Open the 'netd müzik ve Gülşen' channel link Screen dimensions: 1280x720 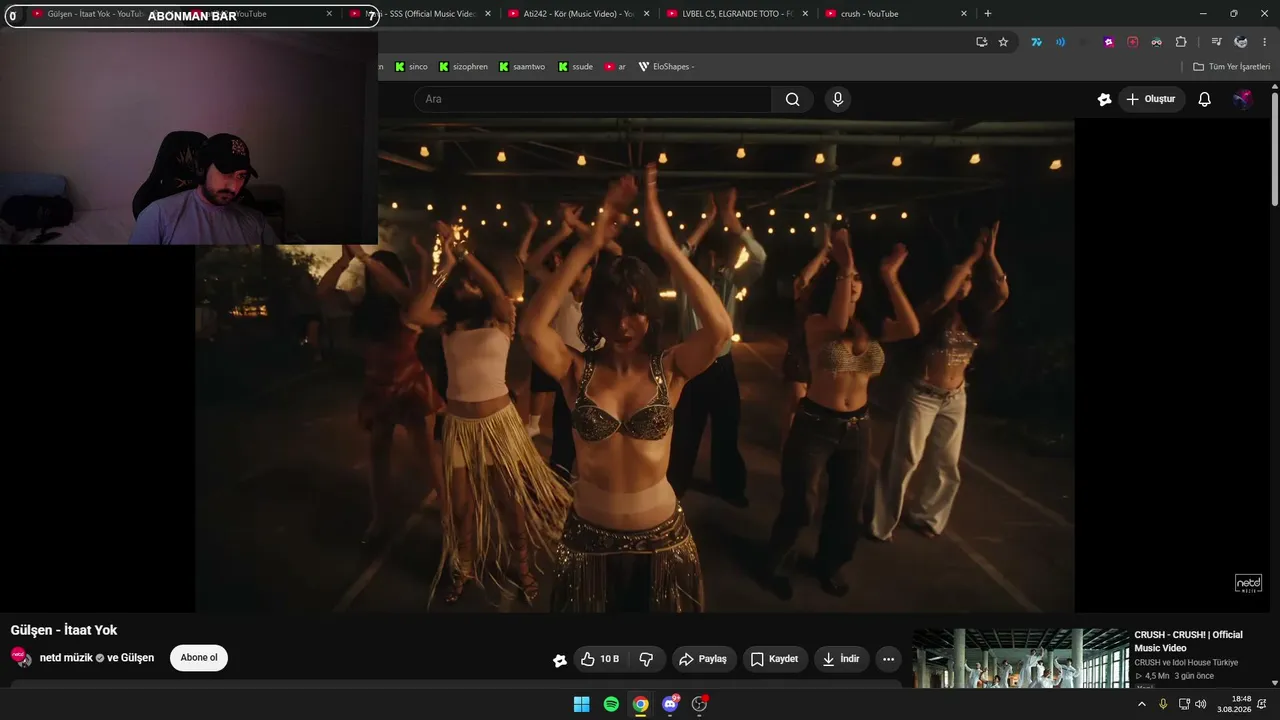[97, 658]
